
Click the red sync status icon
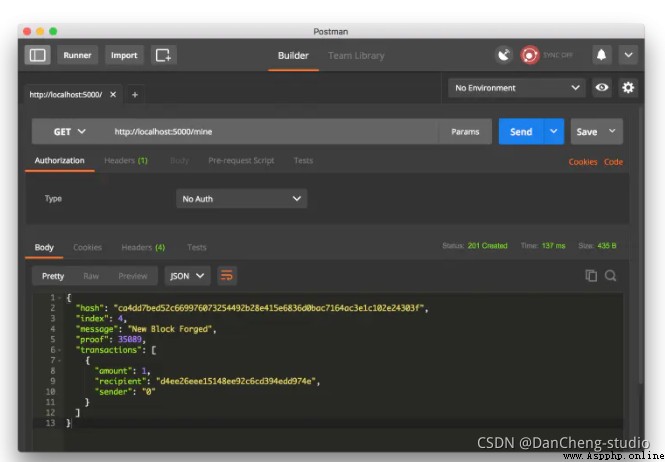pos(530,55)
